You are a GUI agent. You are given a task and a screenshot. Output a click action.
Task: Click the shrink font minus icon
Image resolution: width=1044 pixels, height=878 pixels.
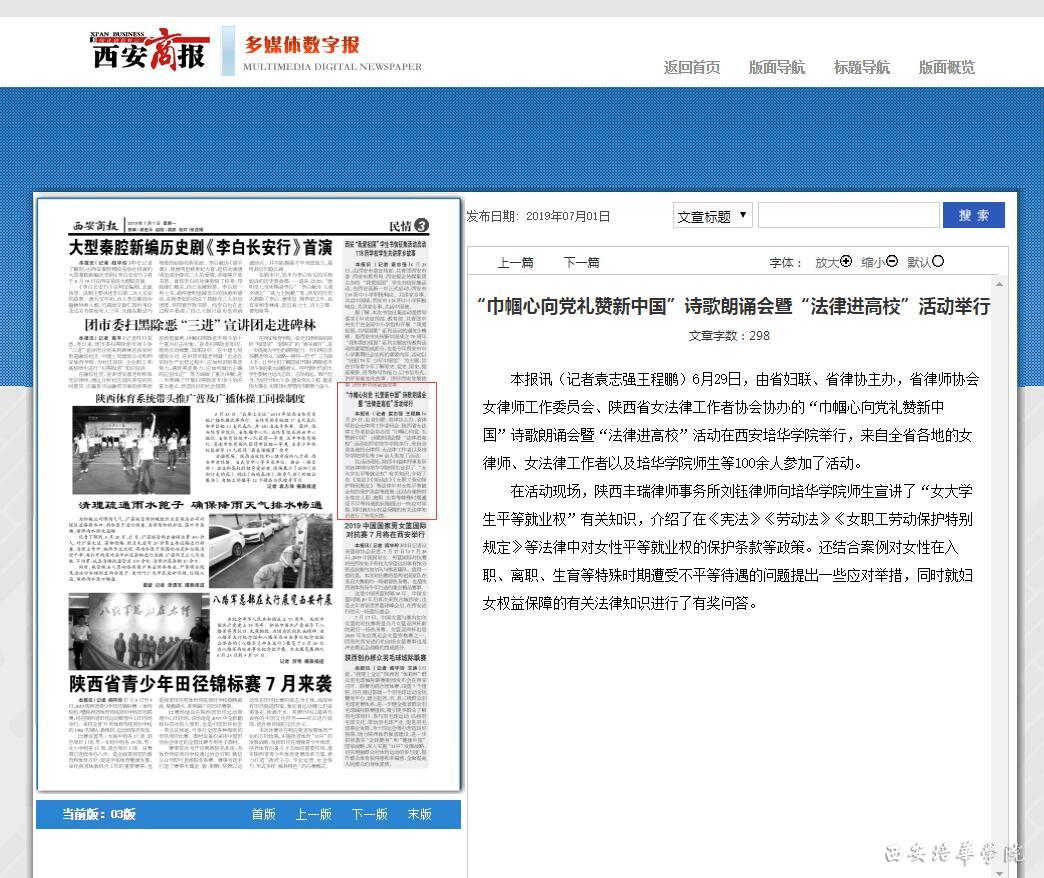[892, 262]
